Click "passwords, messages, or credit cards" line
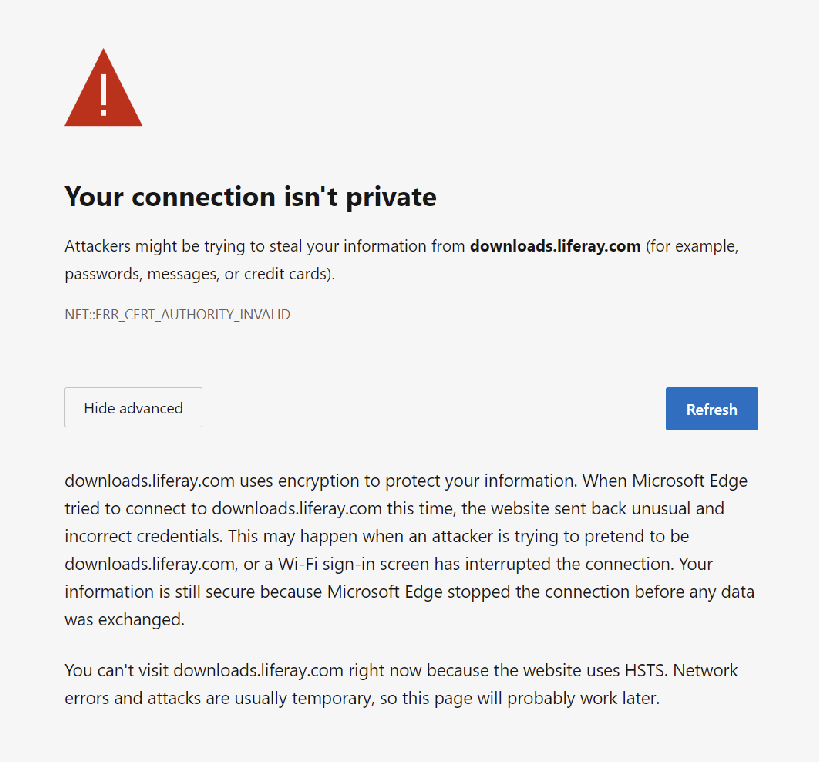 (200, 274)
